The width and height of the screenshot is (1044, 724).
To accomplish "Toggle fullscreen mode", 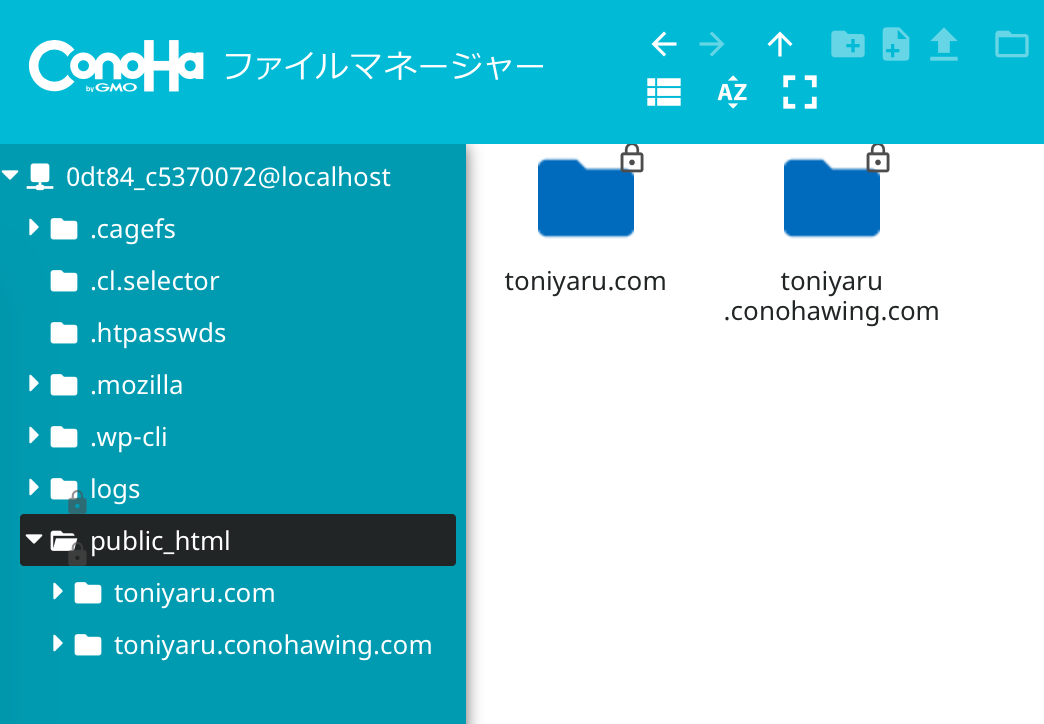I will click(800, 92).
